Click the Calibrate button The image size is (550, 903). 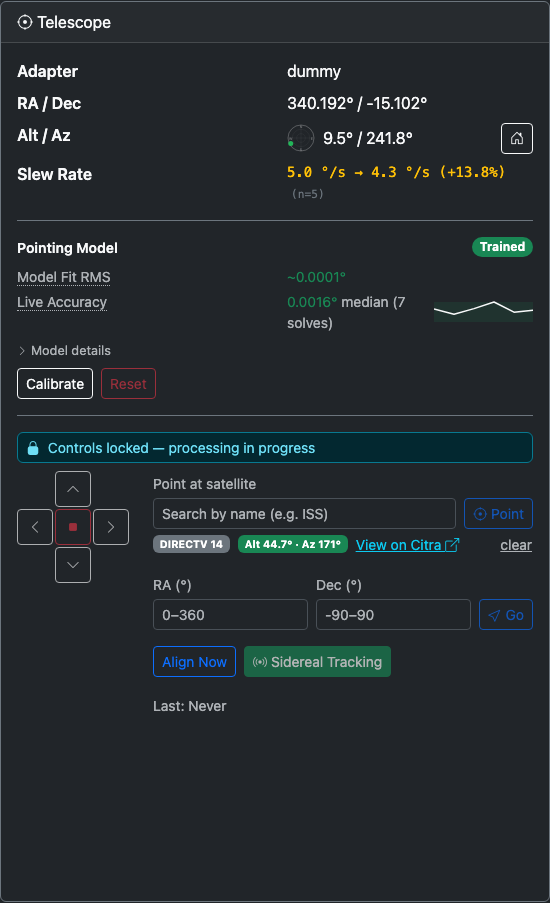click(55, 384)
